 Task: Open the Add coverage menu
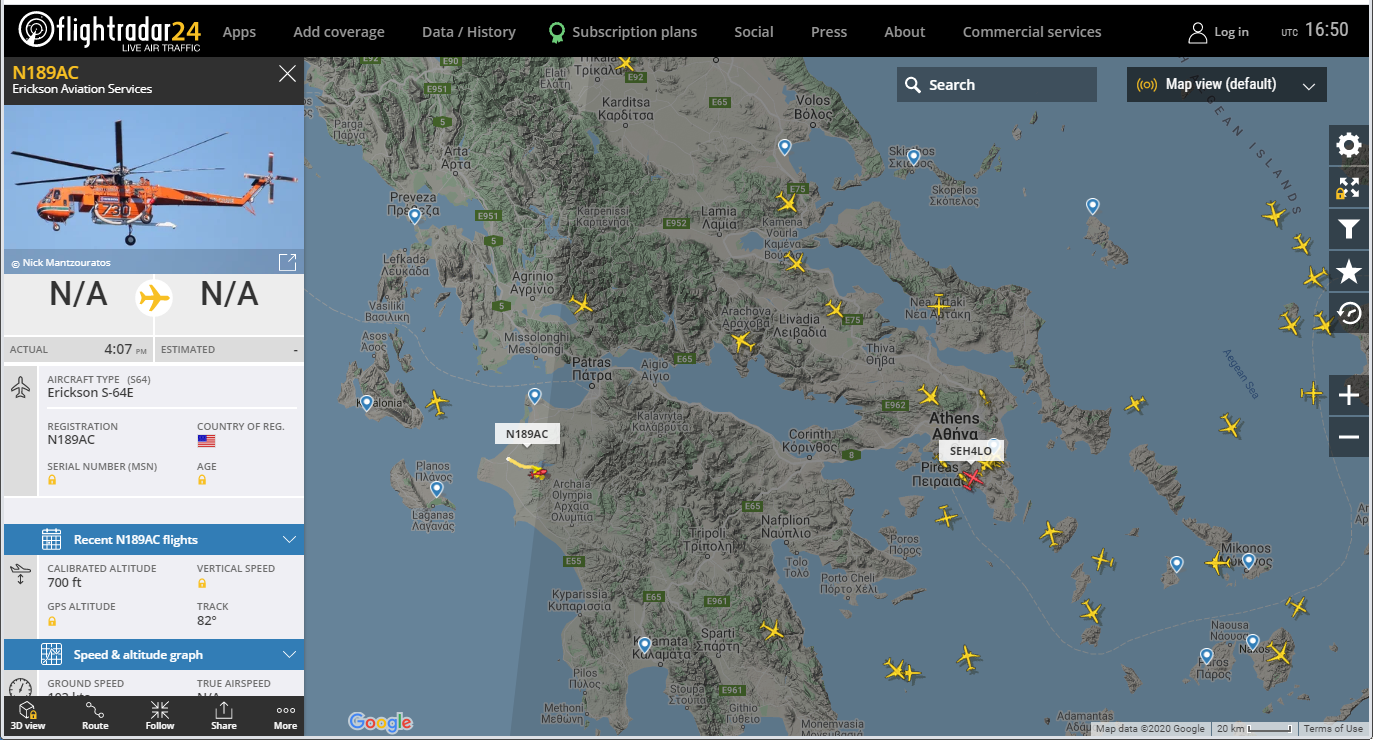coord(339,32)
